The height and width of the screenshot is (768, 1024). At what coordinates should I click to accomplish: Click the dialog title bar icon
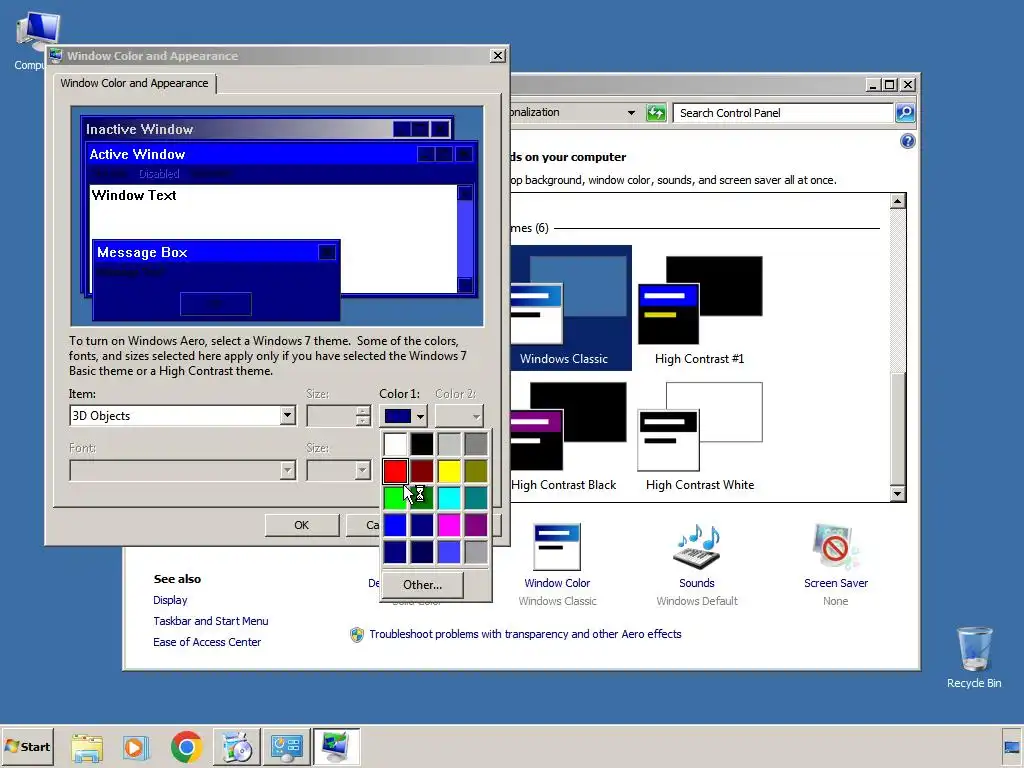[56, 56]
